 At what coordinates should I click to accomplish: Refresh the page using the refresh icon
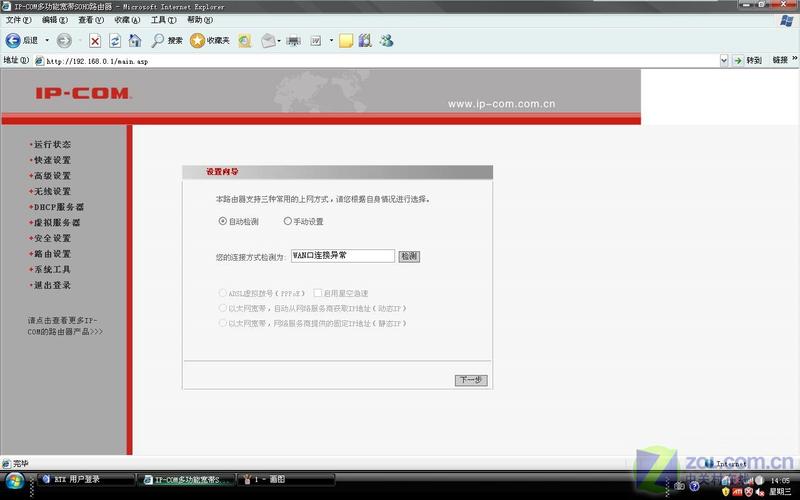click(x=115, y=41)
